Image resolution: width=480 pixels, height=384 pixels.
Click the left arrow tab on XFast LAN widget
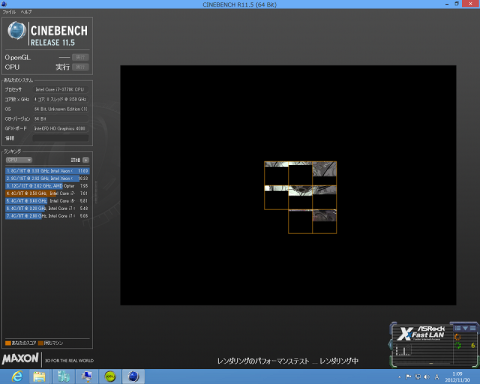389,344
